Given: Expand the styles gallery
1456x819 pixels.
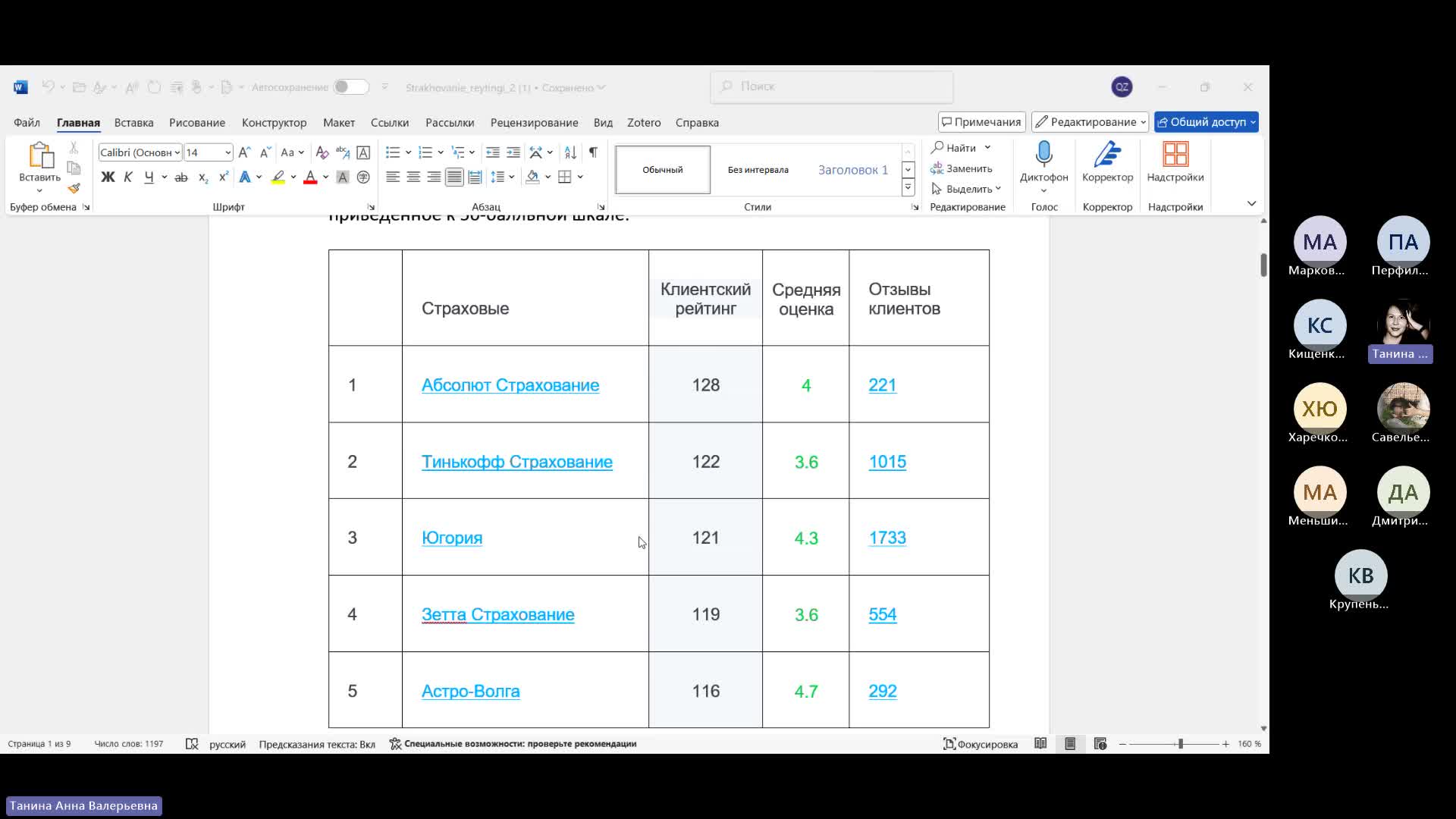Looking at the screenshot, I should [908, 187].
